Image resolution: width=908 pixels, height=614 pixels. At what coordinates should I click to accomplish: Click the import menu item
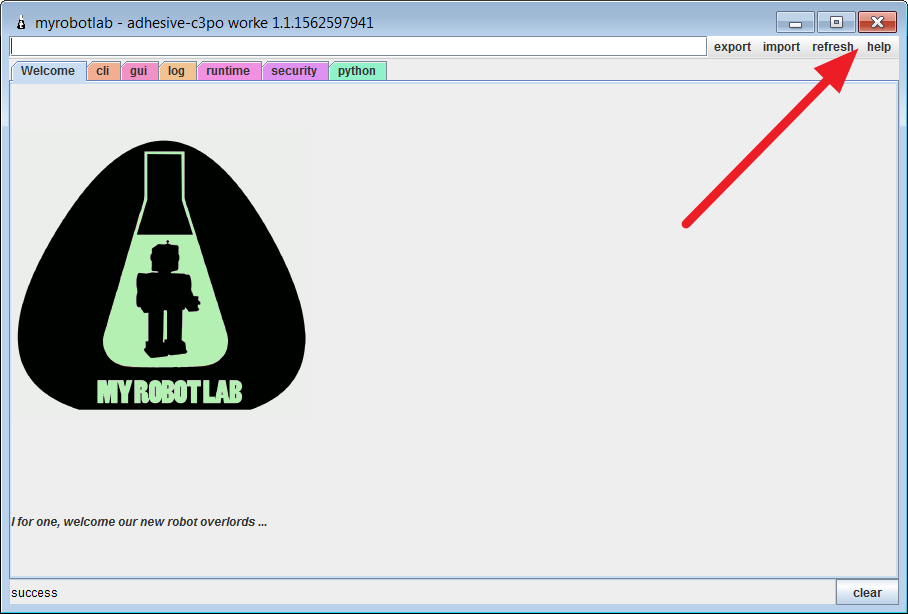tap(781, 47)
